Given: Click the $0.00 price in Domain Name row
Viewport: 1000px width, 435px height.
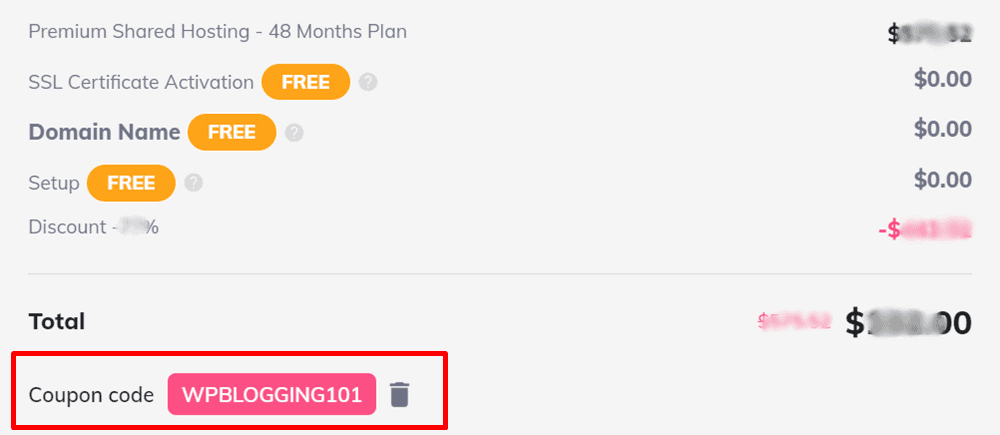Looking at the screenshot, I should click(943, 129).
